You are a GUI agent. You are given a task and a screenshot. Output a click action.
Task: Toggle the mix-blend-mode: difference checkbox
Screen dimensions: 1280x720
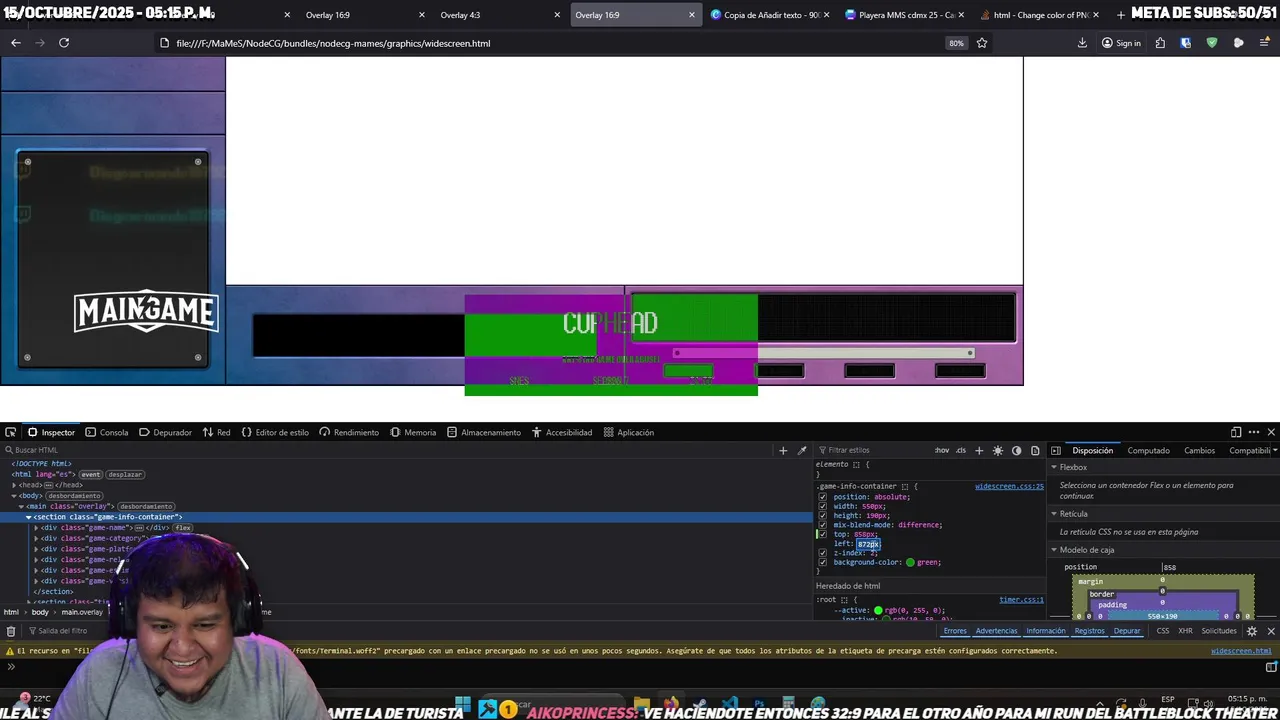click(823, 525)
